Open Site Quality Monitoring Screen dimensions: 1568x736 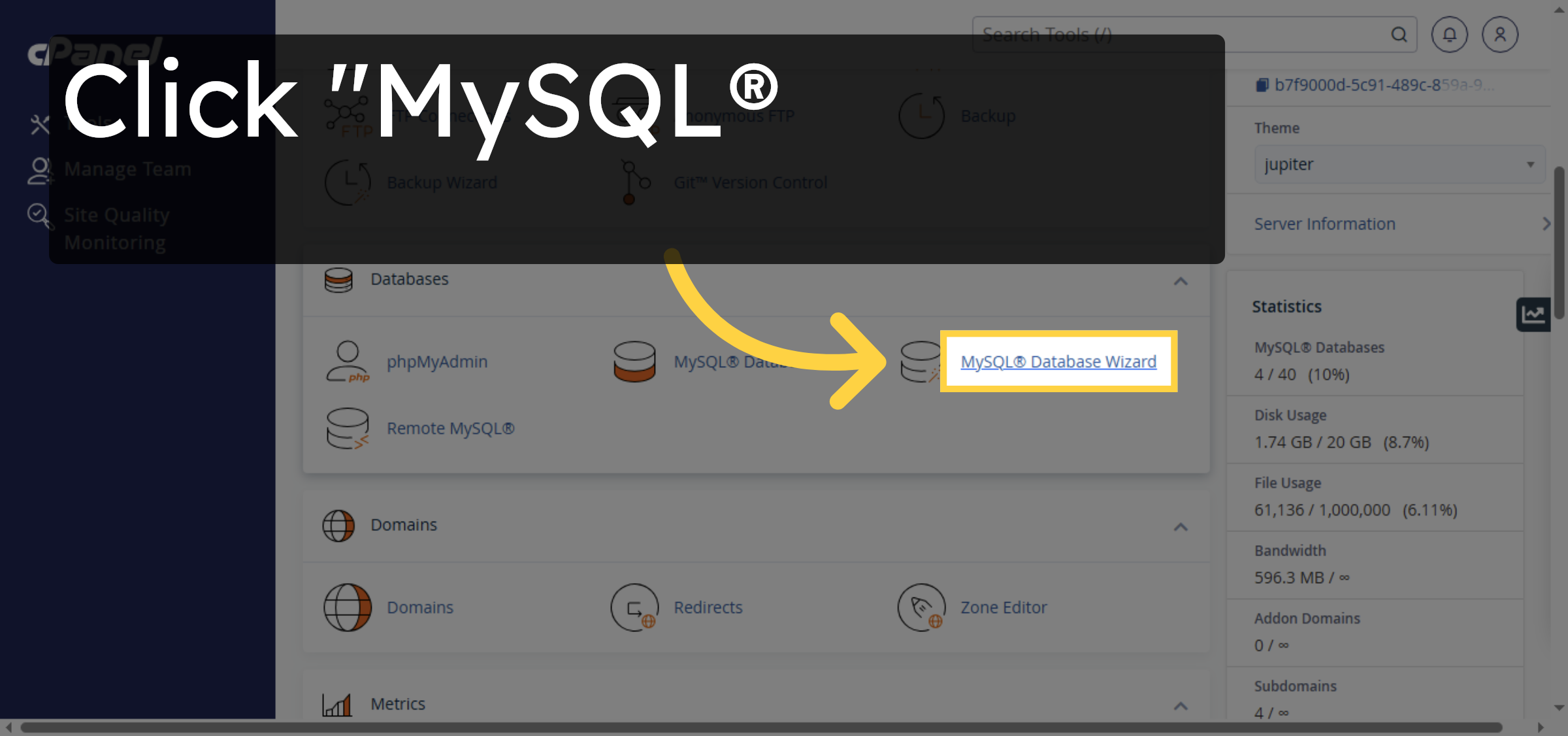click(x=116, y=227)
